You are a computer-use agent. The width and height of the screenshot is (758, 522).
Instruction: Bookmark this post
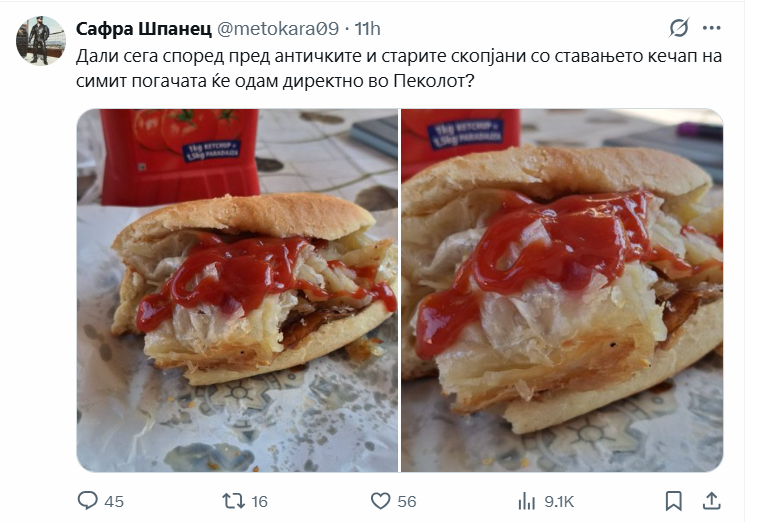coord(673,501)
